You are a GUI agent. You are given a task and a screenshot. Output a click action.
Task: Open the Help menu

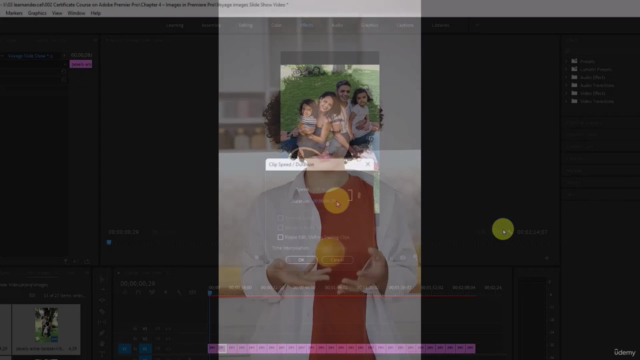[x=96, y=13]
